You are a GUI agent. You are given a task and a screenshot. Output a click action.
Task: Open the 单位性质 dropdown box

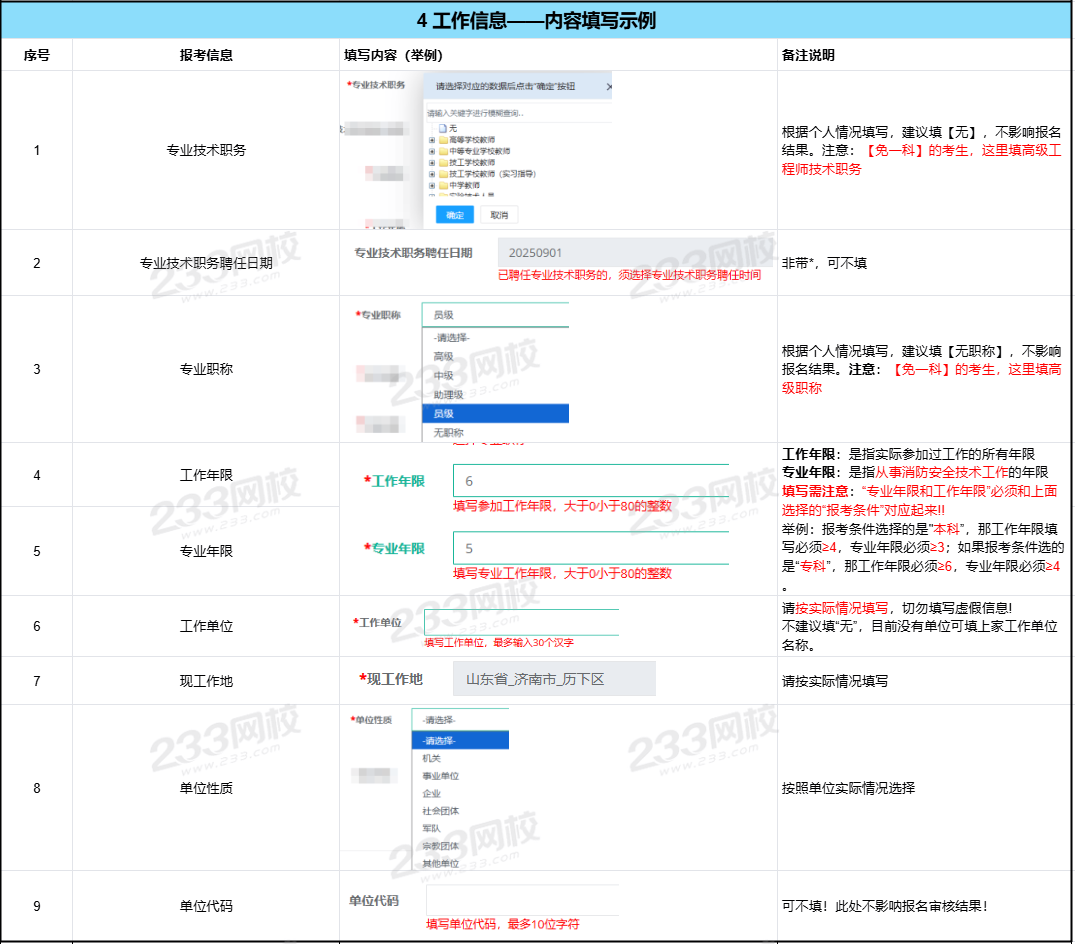pos(460,720)
